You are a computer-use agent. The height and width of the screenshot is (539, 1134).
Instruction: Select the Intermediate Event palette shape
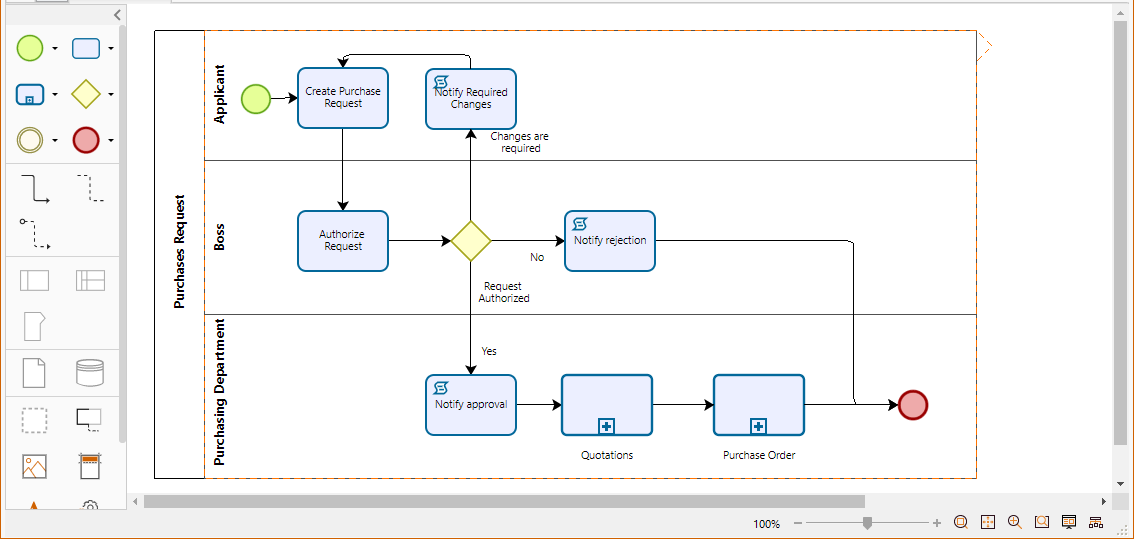pyautogui.click(x=30, y=140)
